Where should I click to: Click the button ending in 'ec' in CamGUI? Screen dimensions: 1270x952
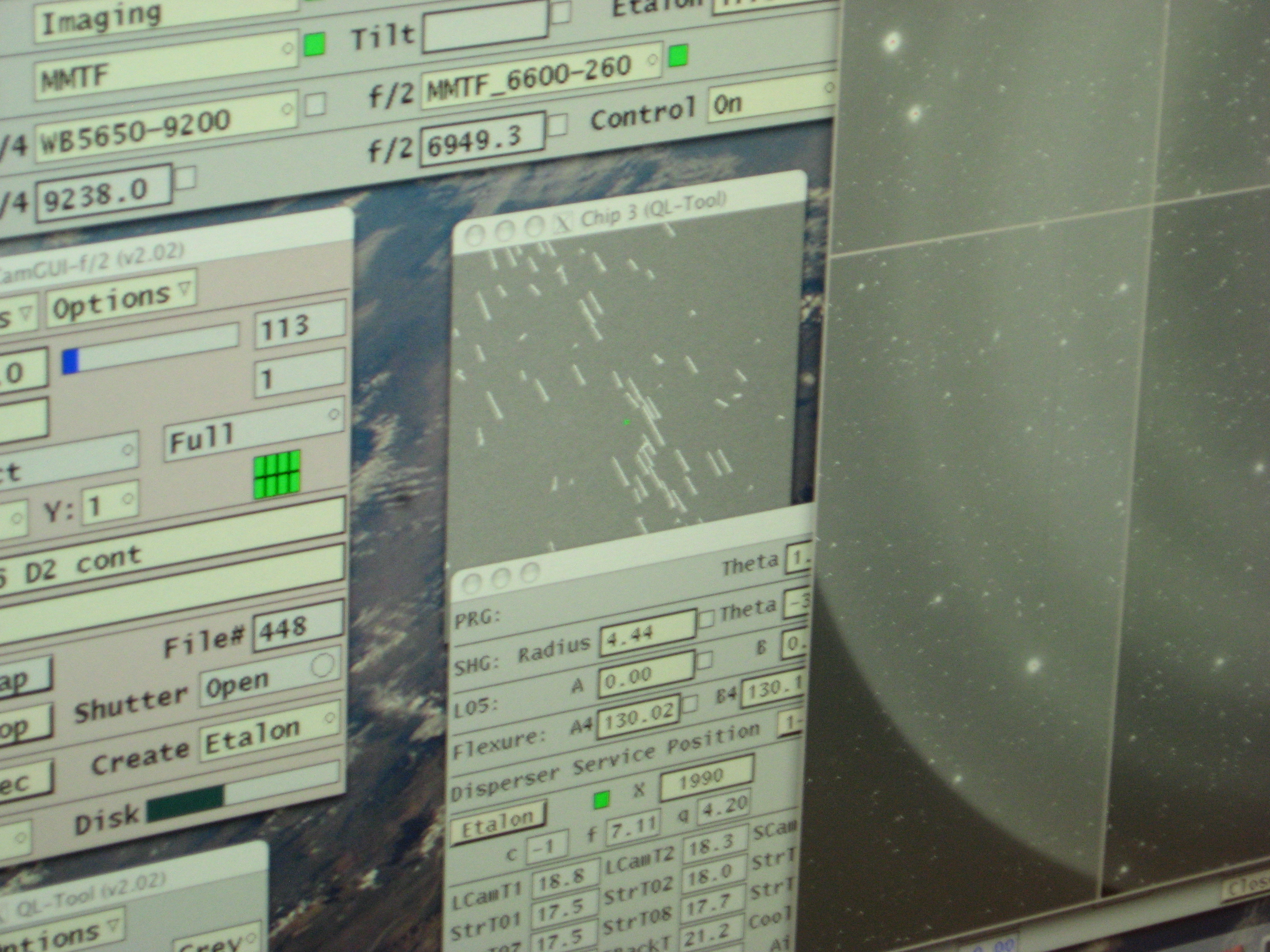click(x=26, y=782)
